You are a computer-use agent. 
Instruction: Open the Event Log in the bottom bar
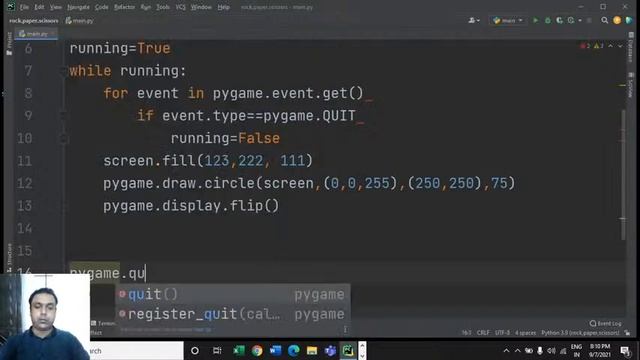click(x=606, y=323)
